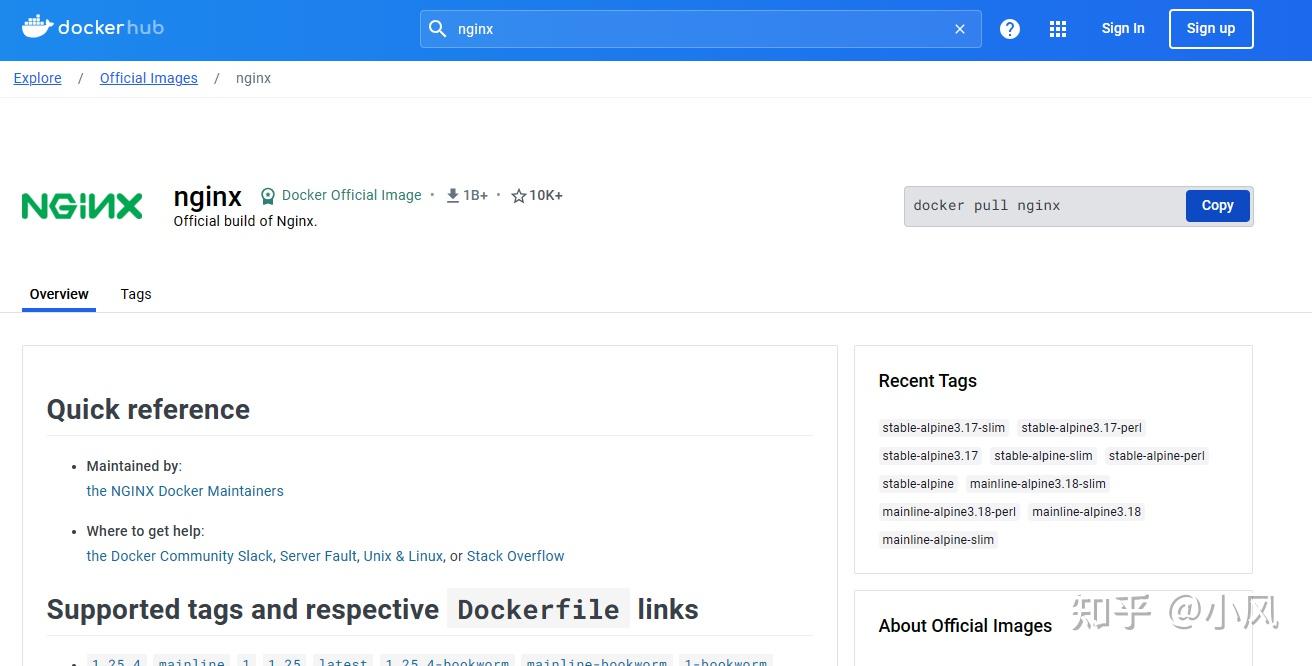Copy the docker pull nginx command
Image resolution: width=1312 pixels, height=666 pixels.
click(x=1216, y=205)
